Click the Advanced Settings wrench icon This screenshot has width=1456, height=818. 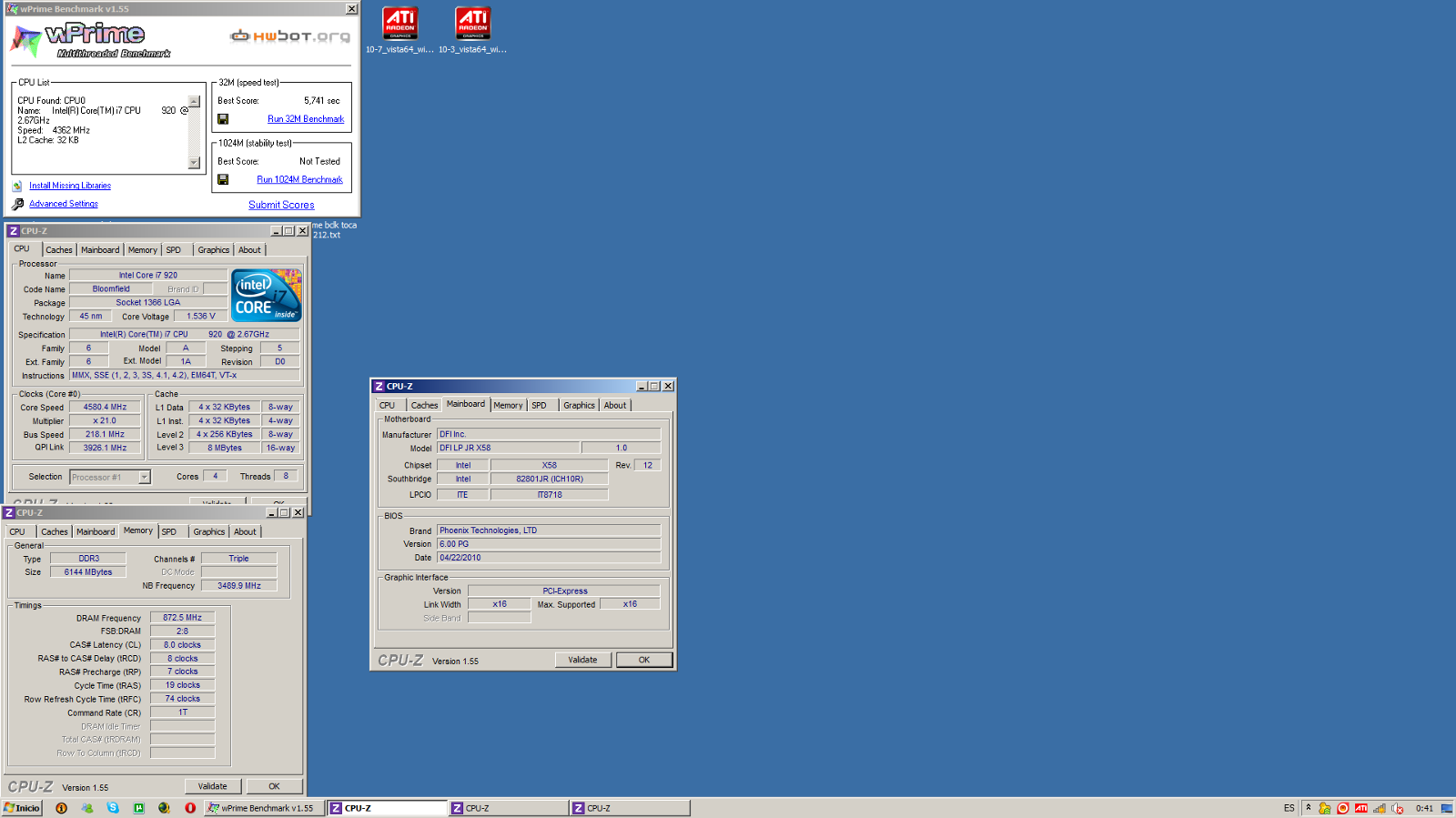coord(17,204)
